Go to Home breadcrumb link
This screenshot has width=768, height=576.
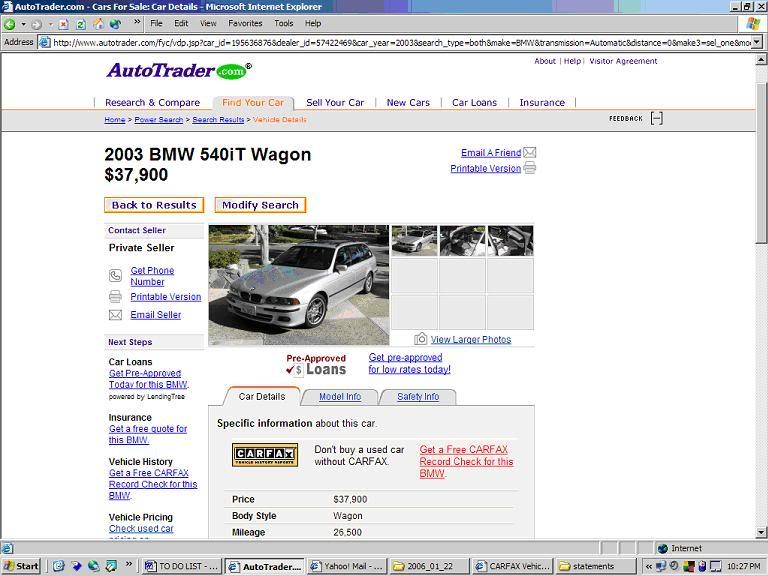coord(115,120)
